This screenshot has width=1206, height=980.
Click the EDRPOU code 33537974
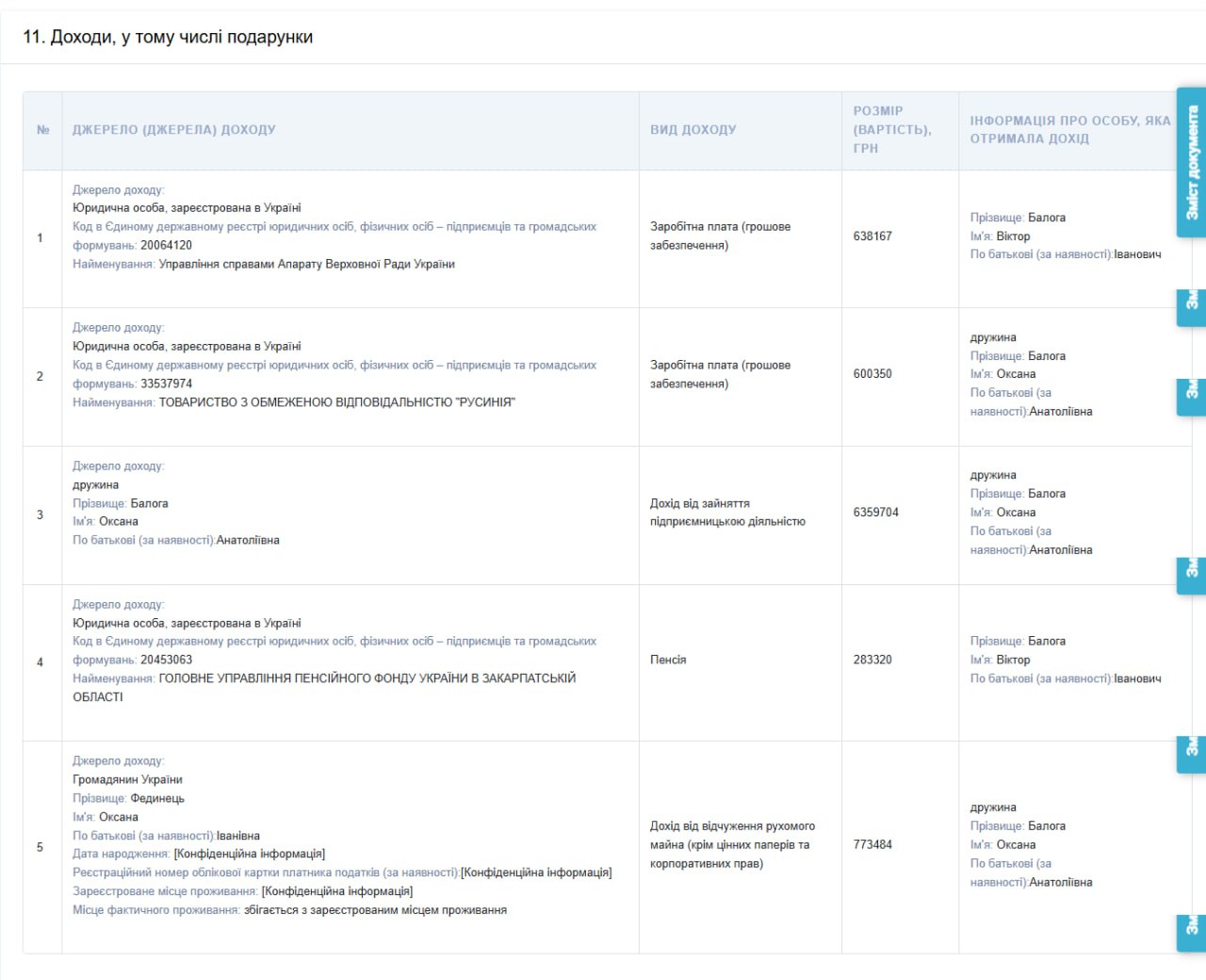(166, 384)
